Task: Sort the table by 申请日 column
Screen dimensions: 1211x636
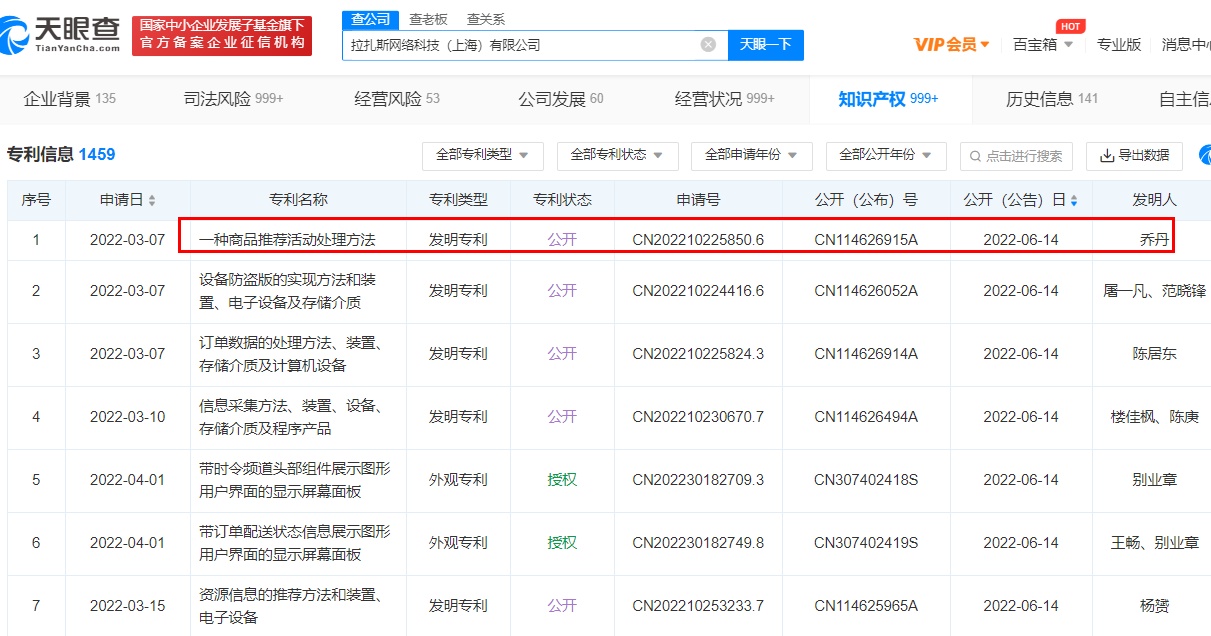Action: click(x=152, y=201)
